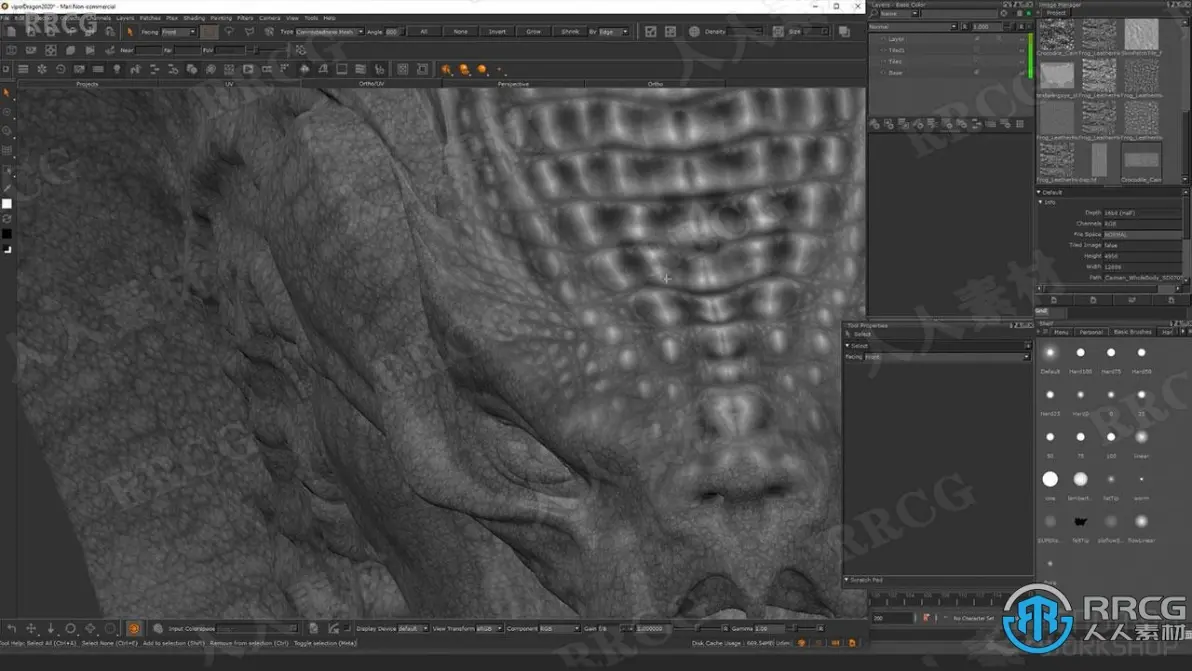1192x671 pixels.
Task: Collapse the Info section expander
Action: coord(1041,202)
